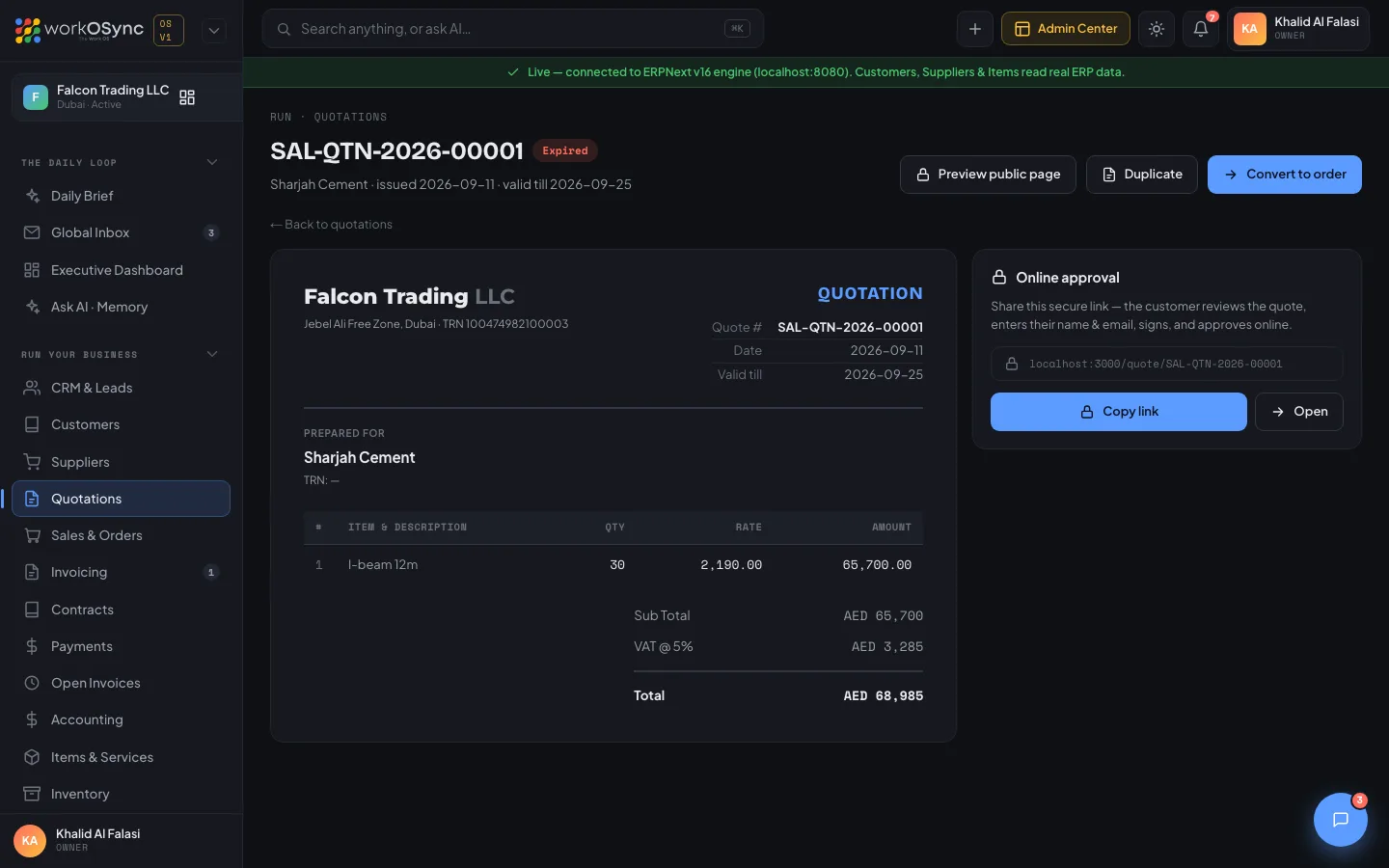Copy the online approval link
Viewport: 1389px width, 868px height.
tap(1119, 412)
